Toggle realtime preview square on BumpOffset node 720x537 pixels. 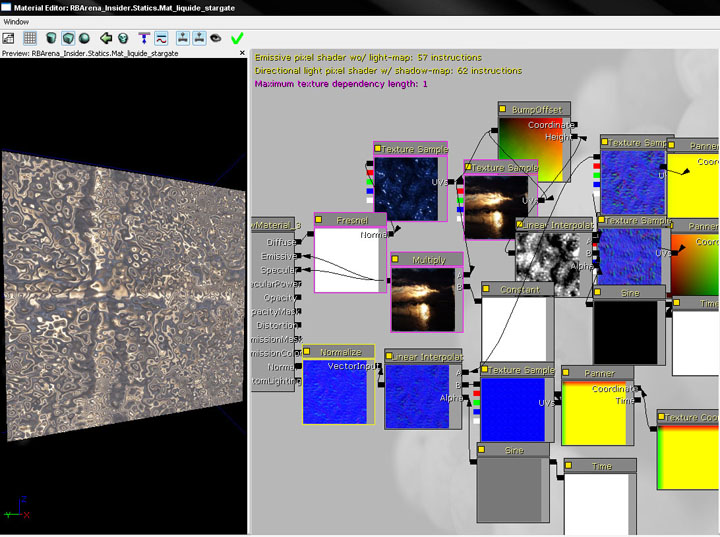[502, 109]
